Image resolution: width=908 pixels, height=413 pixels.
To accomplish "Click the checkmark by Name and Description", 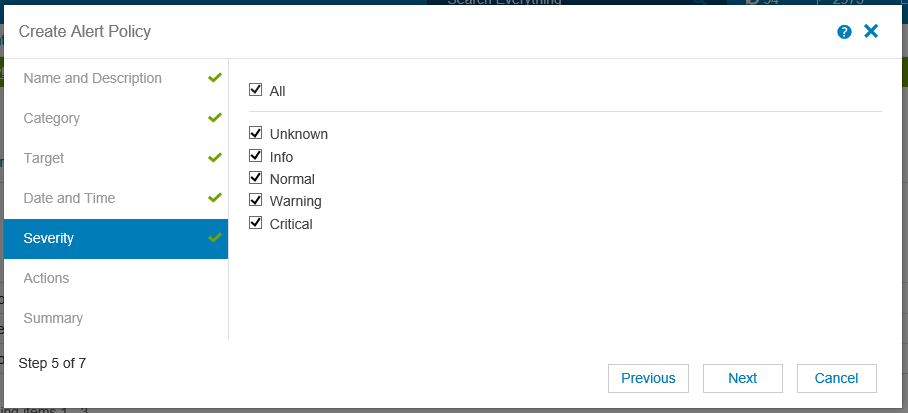I will 215,78.
